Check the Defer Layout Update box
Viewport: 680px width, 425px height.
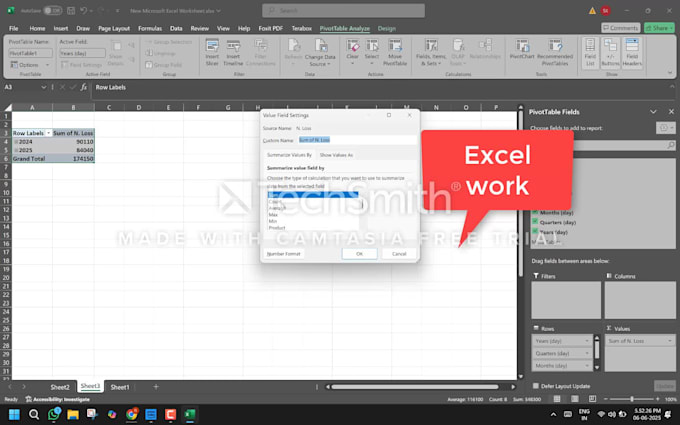(536, 386)
